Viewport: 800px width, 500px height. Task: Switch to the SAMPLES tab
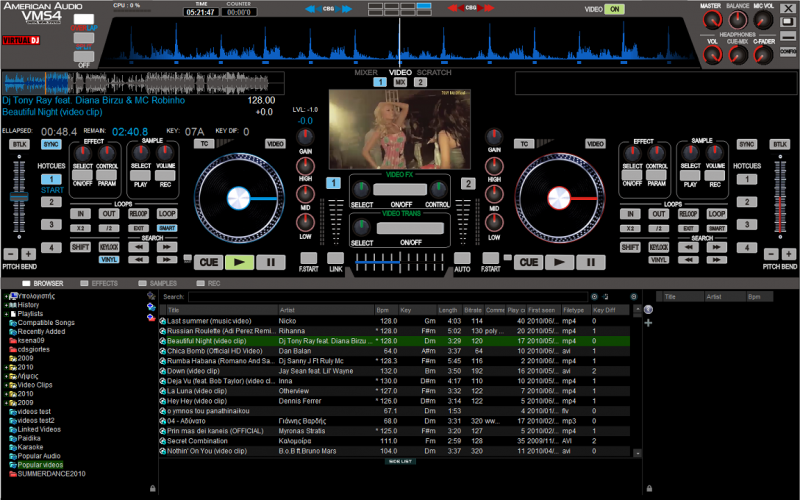(158, 283)
